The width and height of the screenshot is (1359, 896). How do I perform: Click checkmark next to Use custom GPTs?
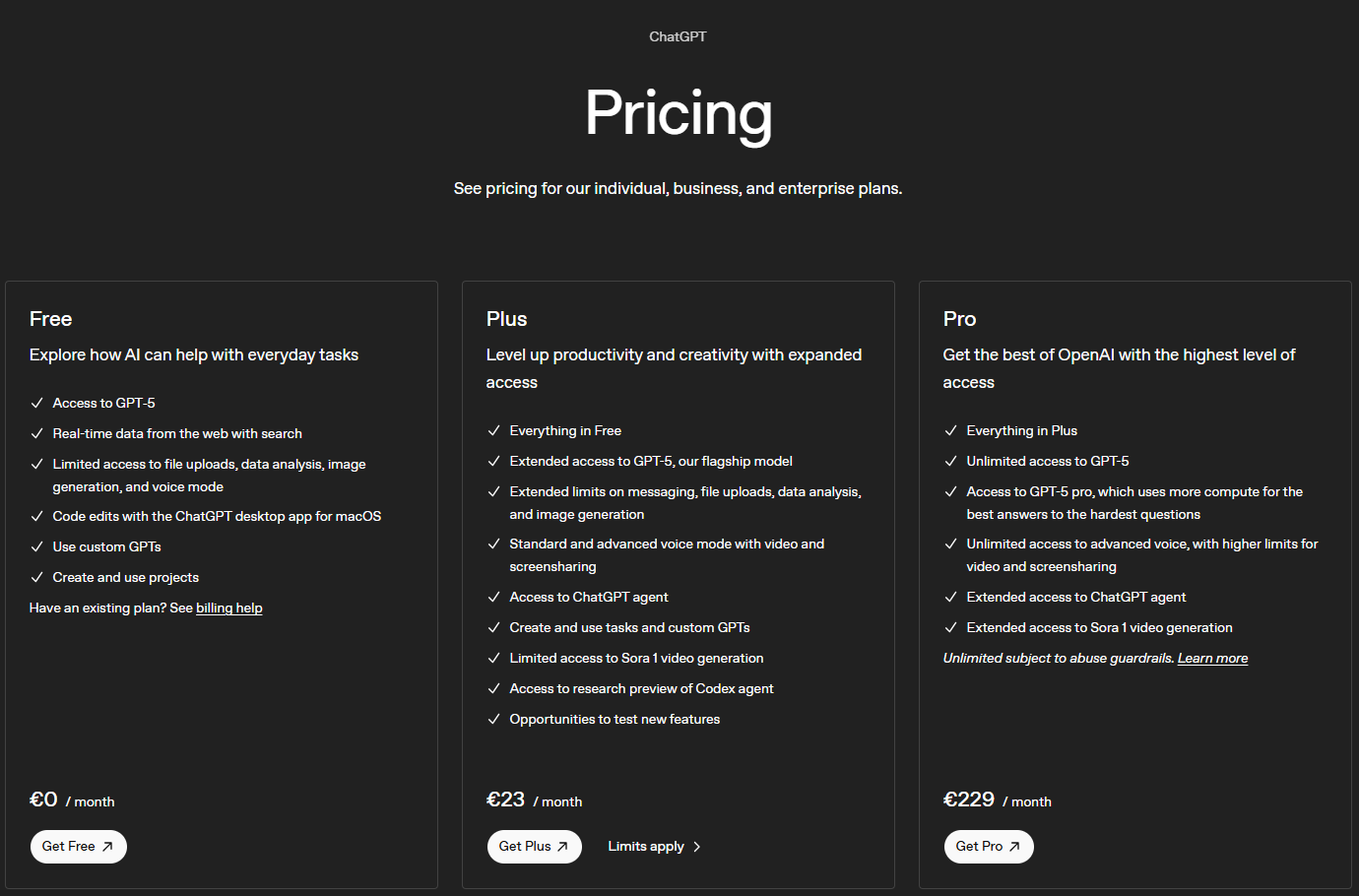point(37,547)
